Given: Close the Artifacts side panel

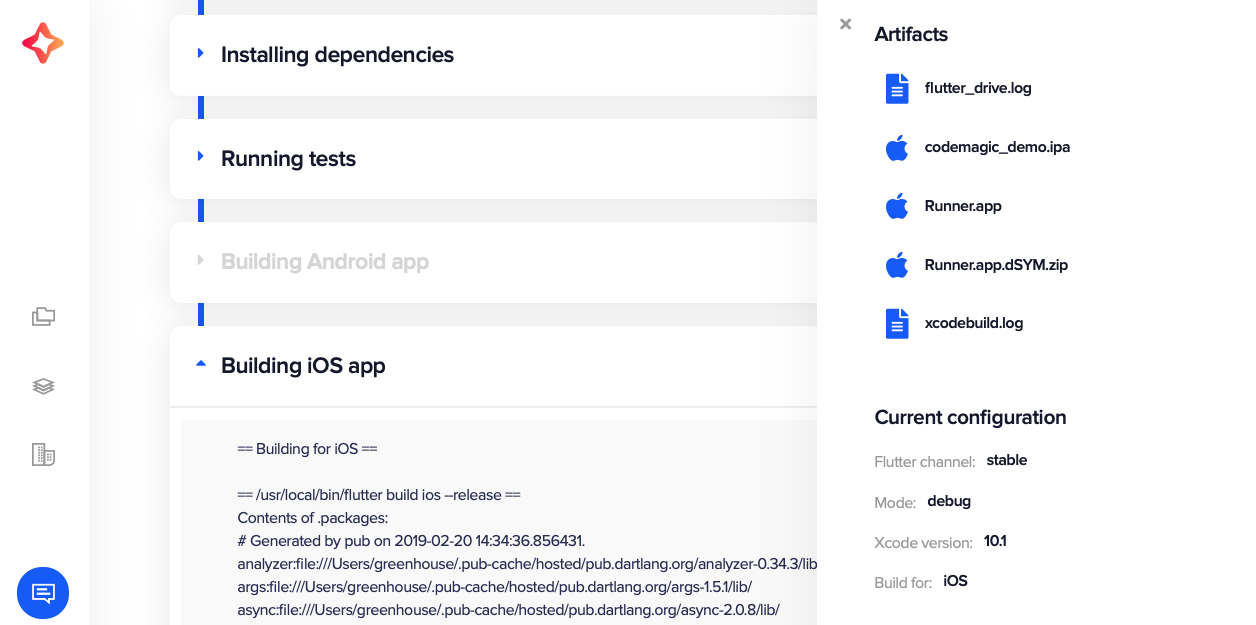Looking at the screenshot, I should click(846, 24).
